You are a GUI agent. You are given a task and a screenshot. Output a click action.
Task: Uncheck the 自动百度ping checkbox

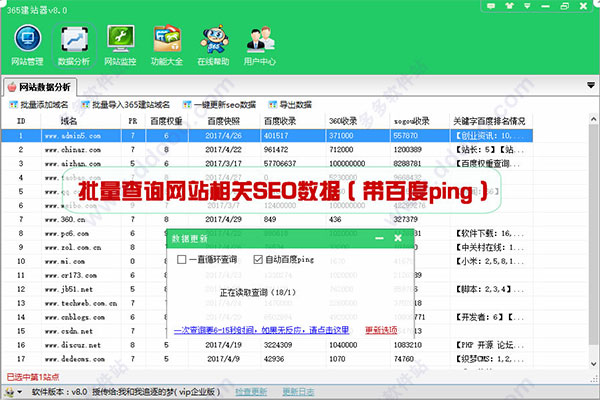(258, 260)
